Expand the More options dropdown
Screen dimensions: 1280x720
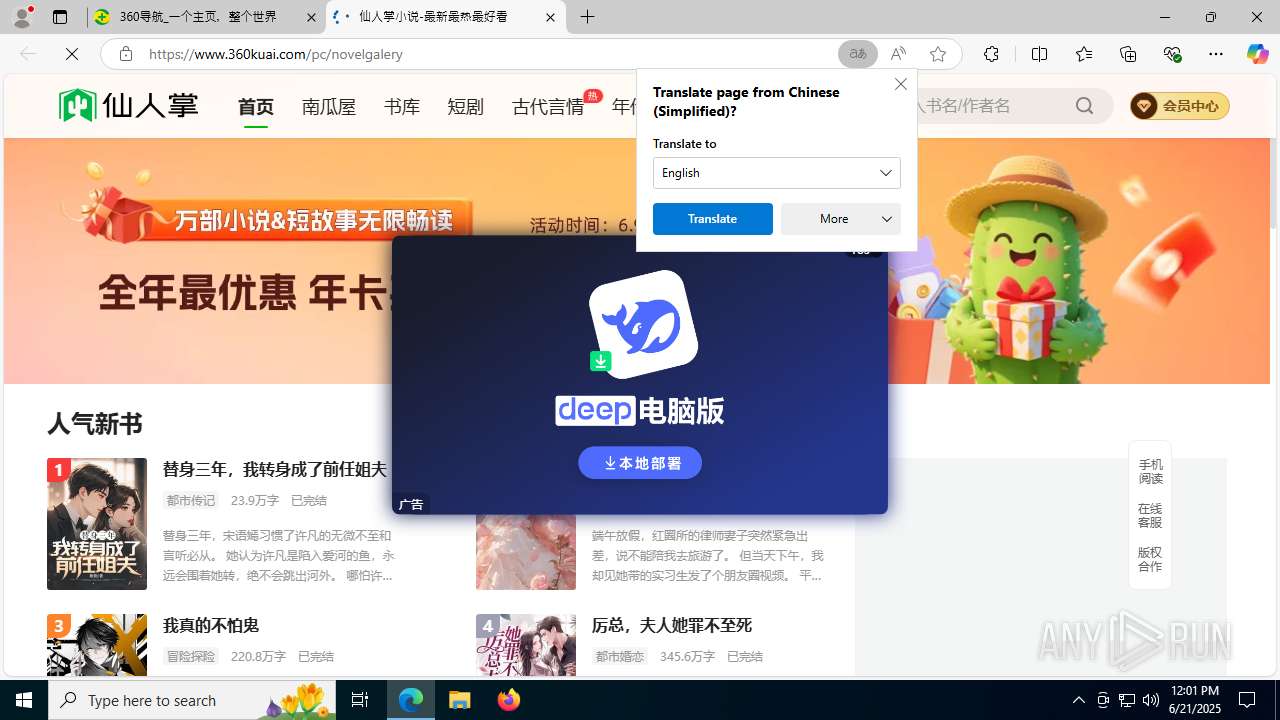point(841,219)
